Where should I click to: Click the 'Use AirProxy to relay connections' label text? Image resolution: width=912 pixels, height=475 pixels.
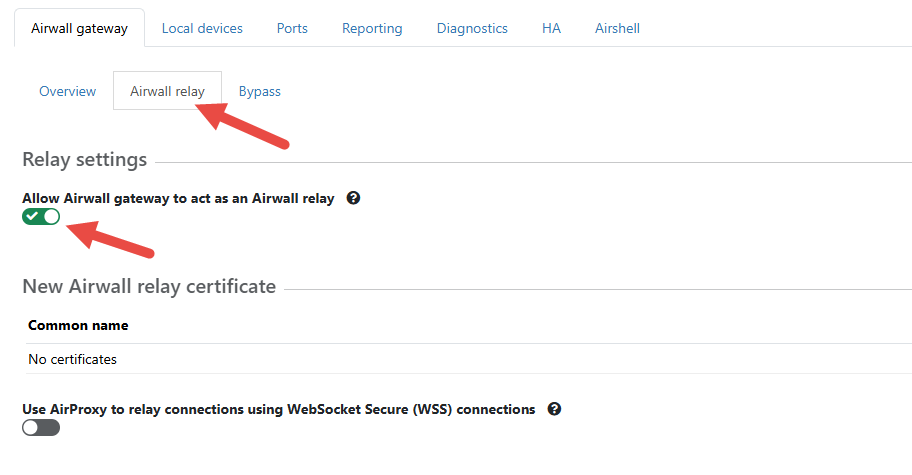point(278,409)
